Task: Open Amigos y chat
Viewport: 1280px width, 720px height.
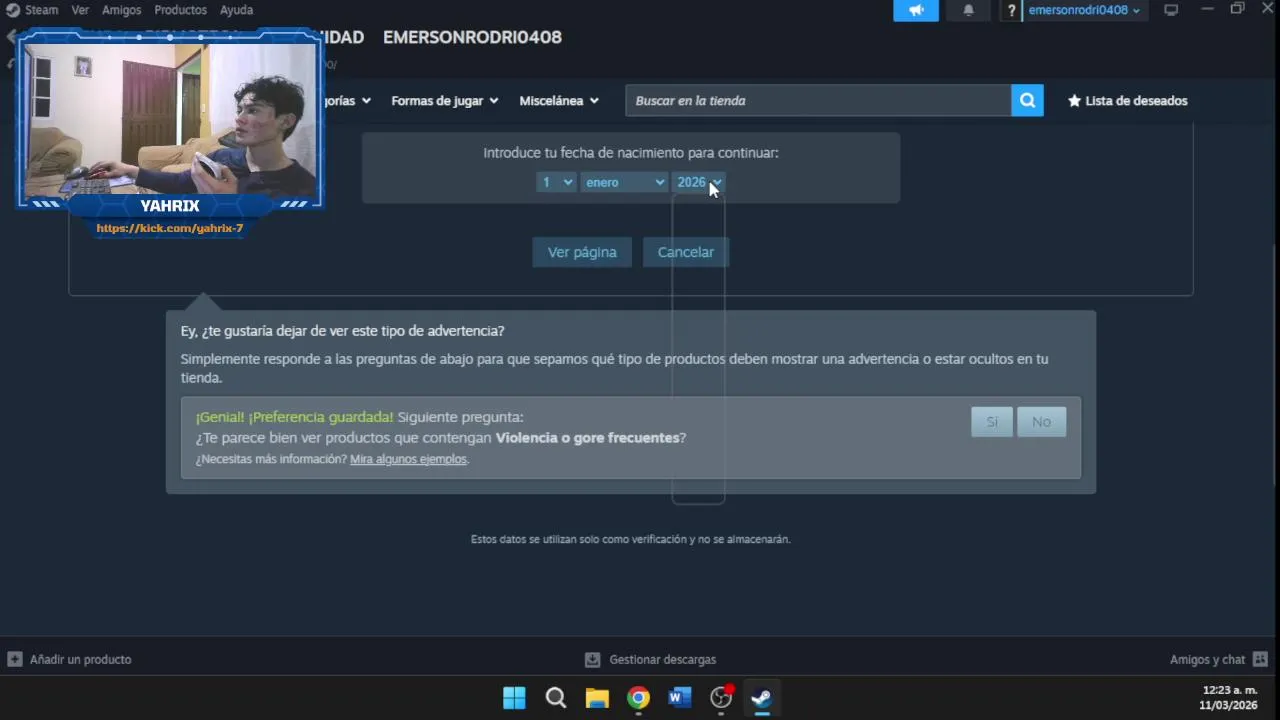Action: [1207, 660]
